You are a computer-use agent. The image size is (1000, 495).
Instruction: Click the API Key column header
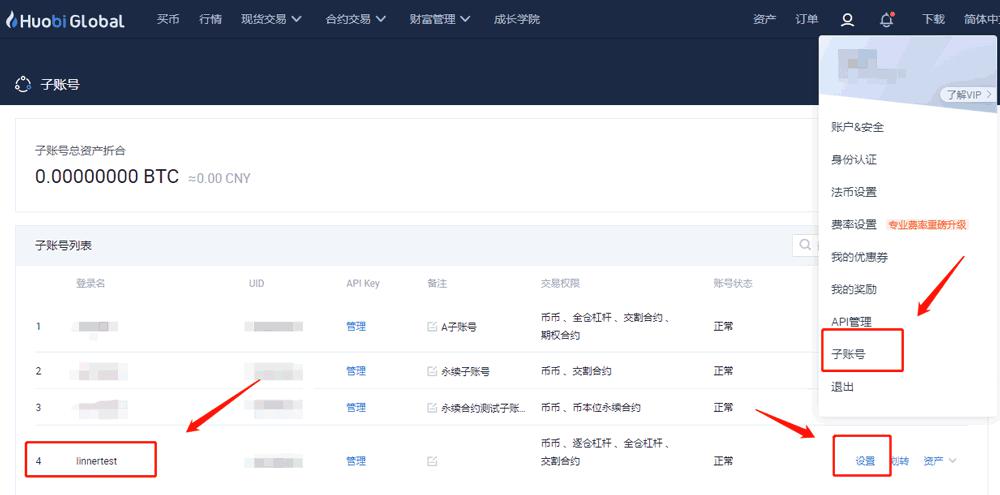click(363, 283)
